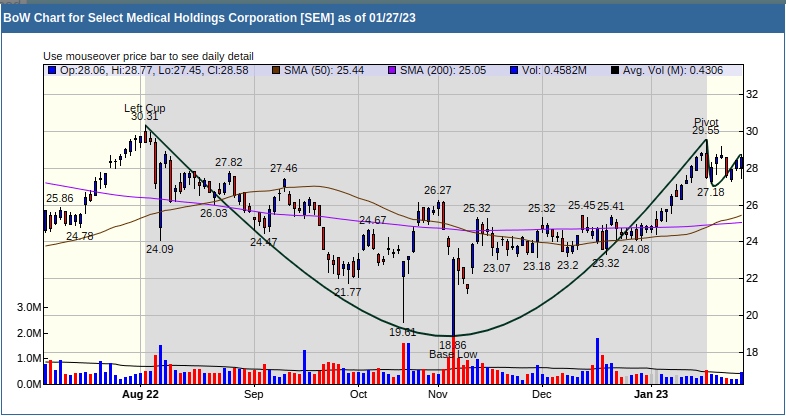Click the 'Nov' date axis label
This screenshot has height=416, width=786.
pos(438,394)
